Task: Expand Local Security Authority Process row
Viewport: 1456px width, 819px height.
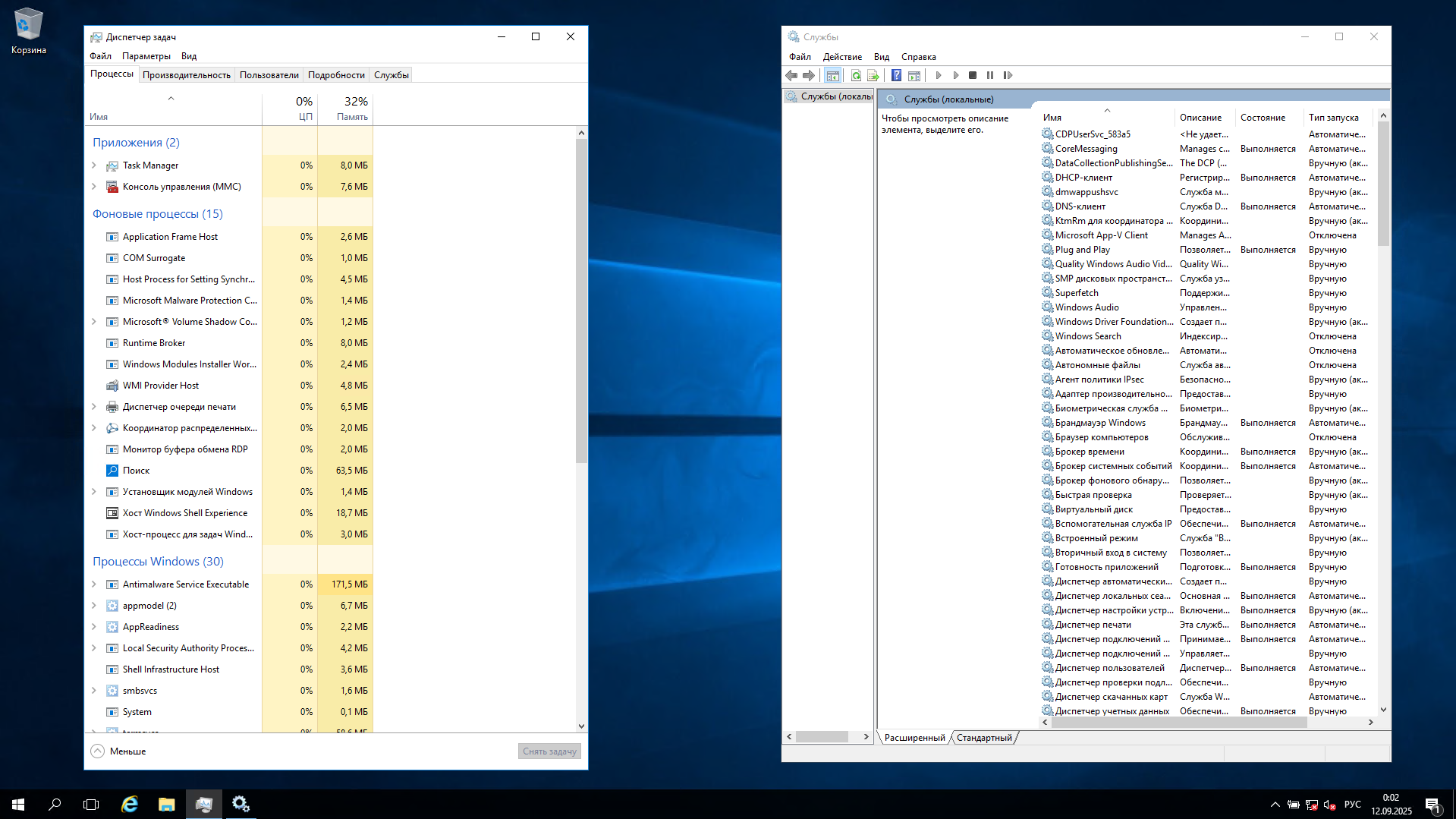Action: click(x=94, y=648)
